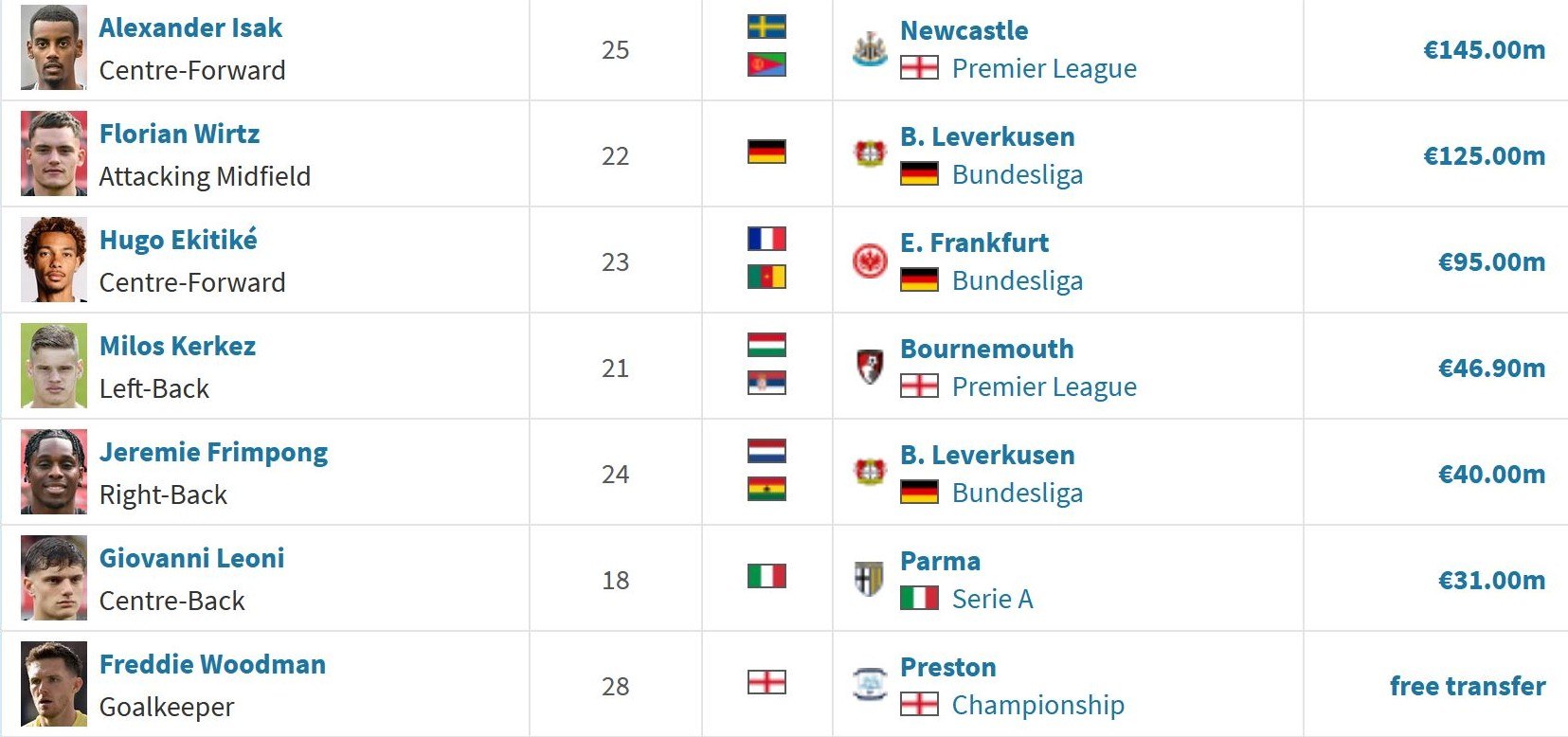
Task: Click the Bournemouth club crest icon
Action: click(x=869, y=368)
